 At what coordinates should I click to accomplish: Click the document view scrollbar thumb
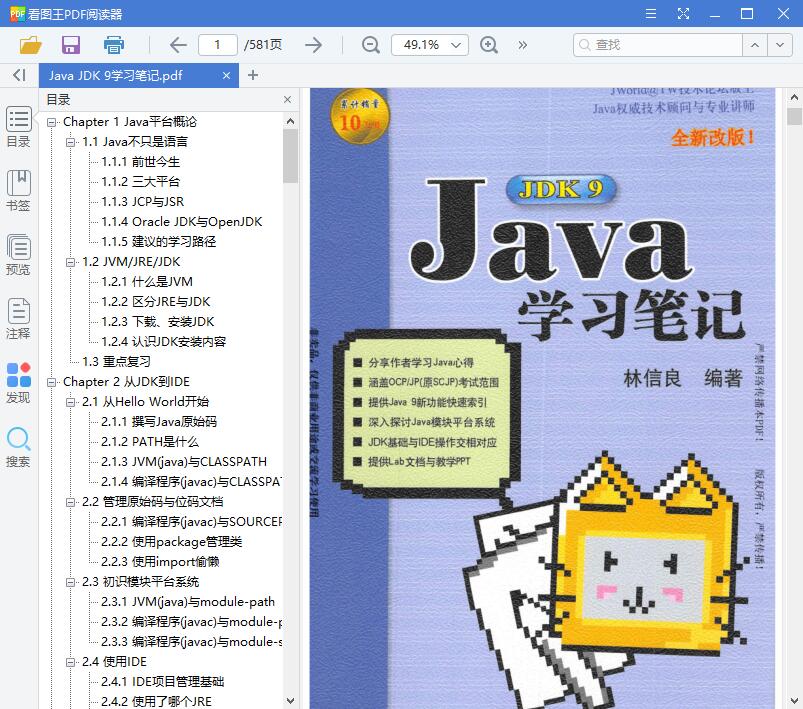point(794,116)
